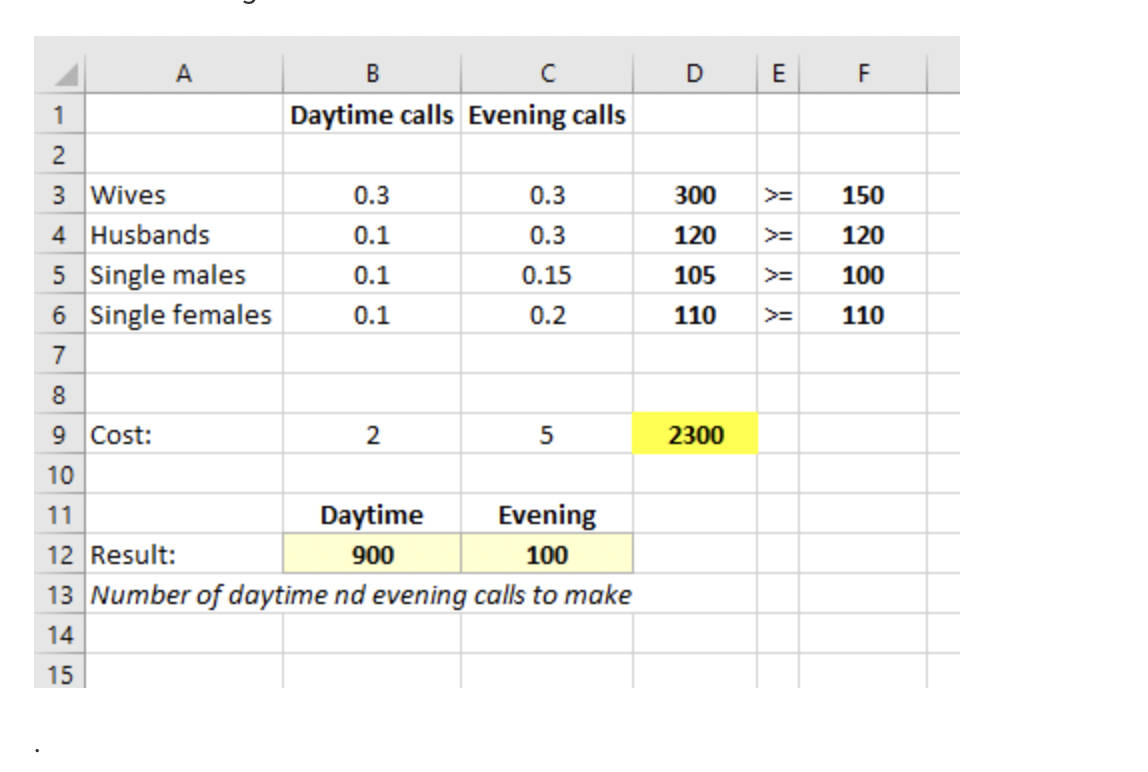1148x772 pixels.
Task: Select the Daytime calls header cell
Action: 372,113
